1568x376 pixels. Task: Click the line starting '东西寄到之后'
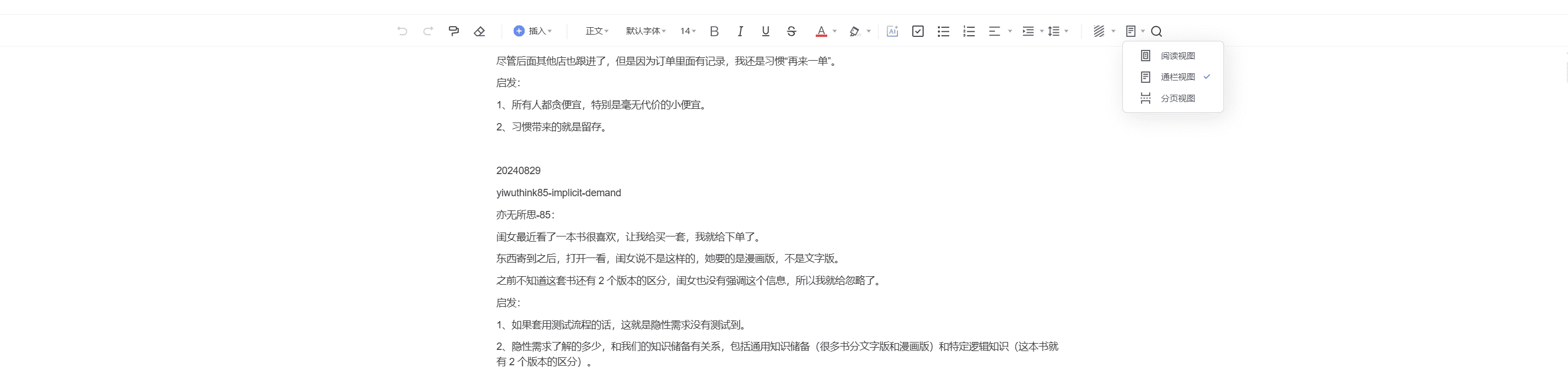[670, 259]
